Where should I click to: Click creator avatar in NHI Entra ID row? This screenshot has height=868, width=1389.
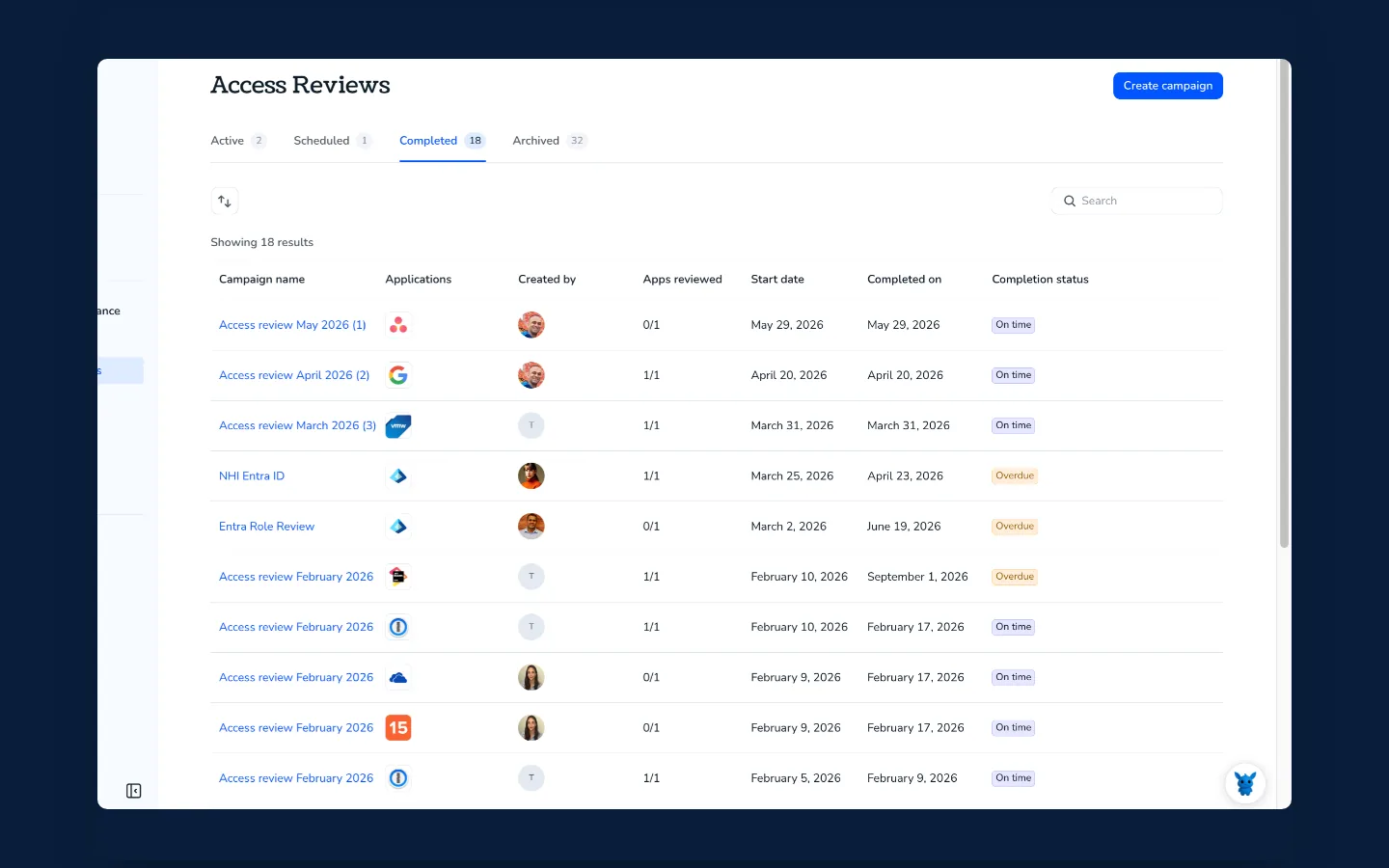531,476
